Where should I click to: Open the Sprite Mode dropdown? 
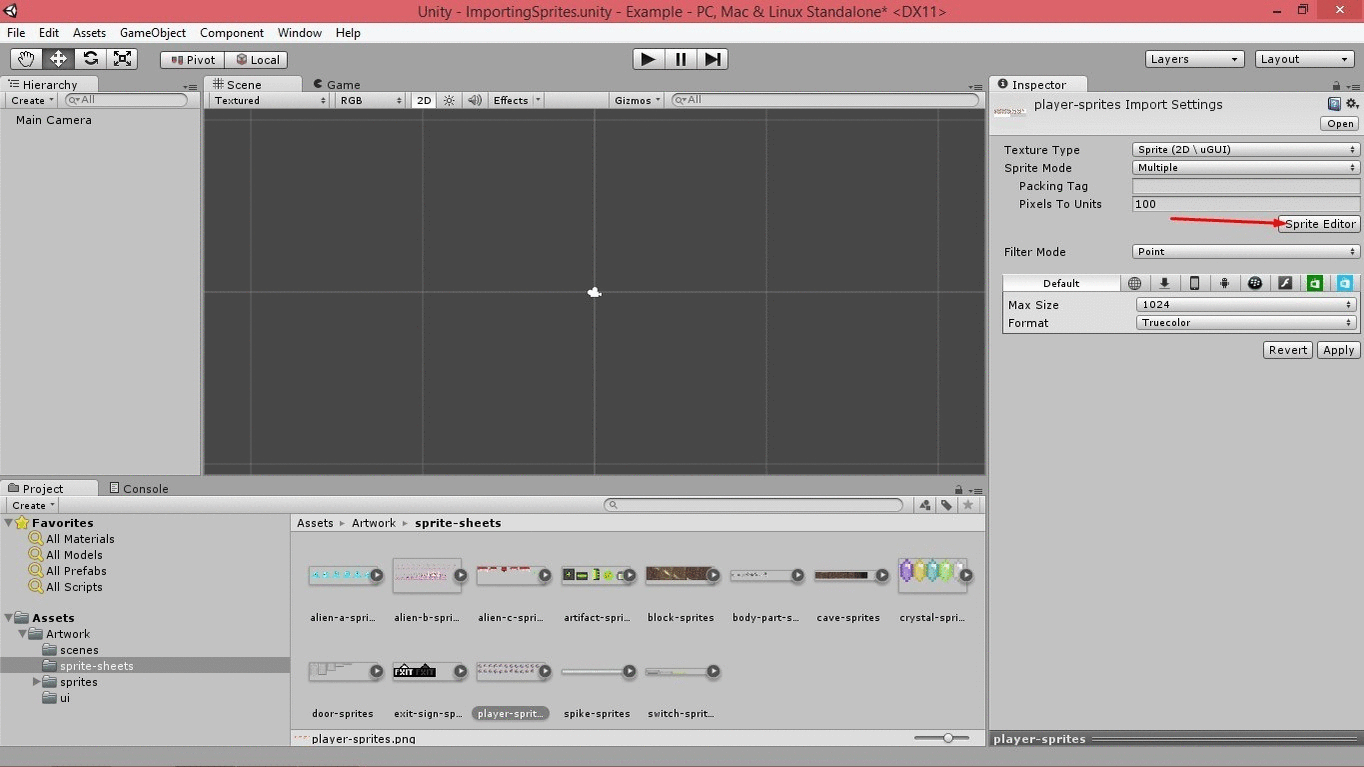click(1246, 168)
